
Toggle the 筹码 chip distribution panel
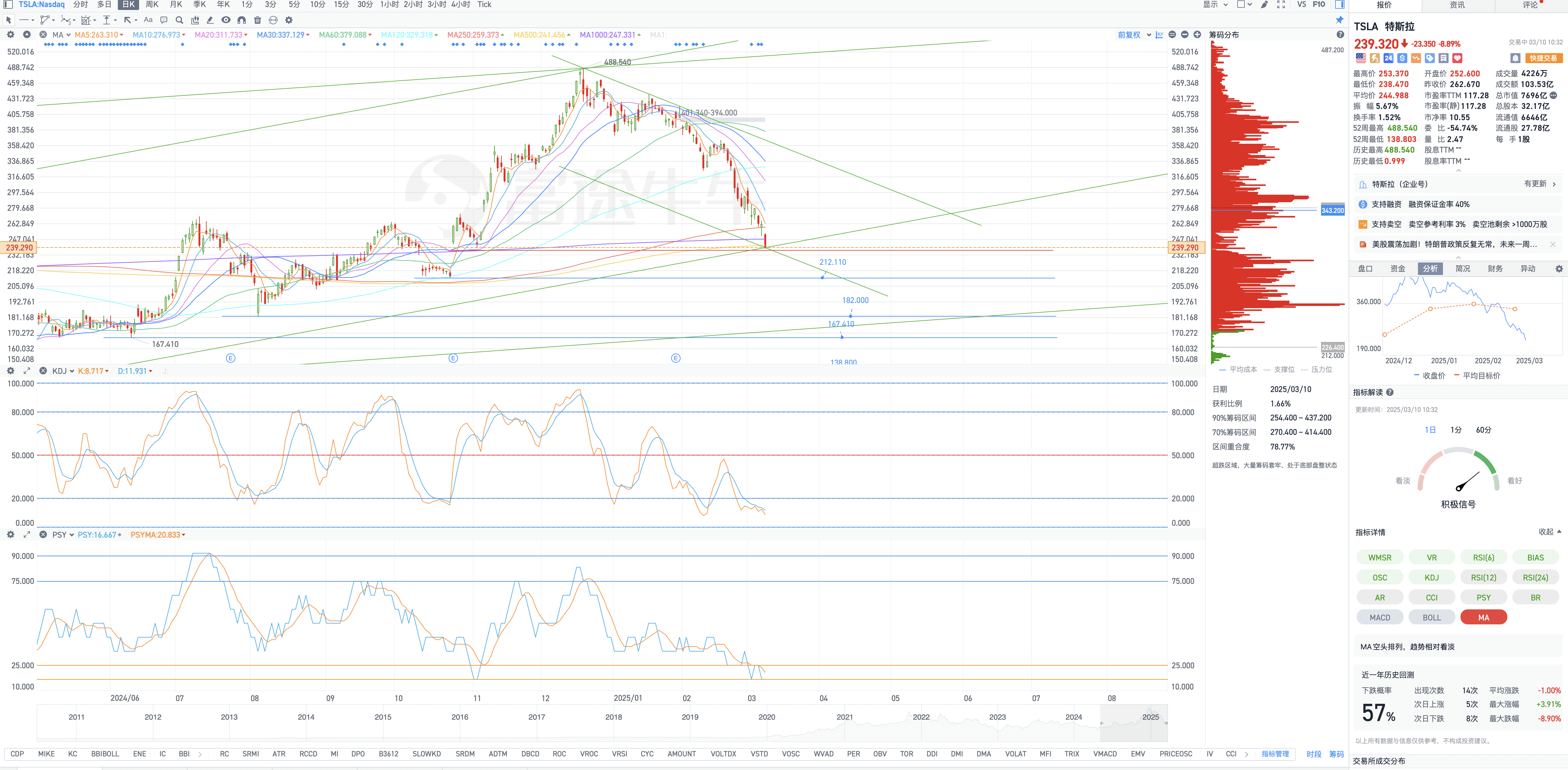tap(1336, 754)
